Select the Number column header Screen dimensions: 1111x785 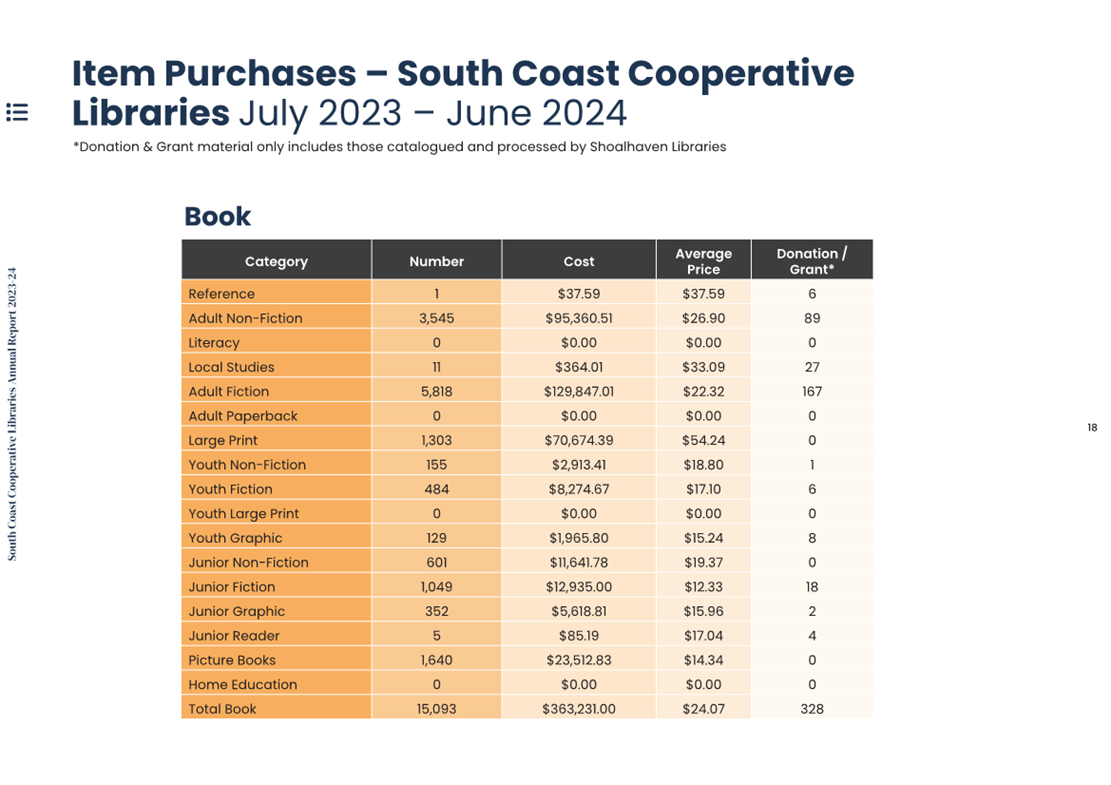[436, 261]
